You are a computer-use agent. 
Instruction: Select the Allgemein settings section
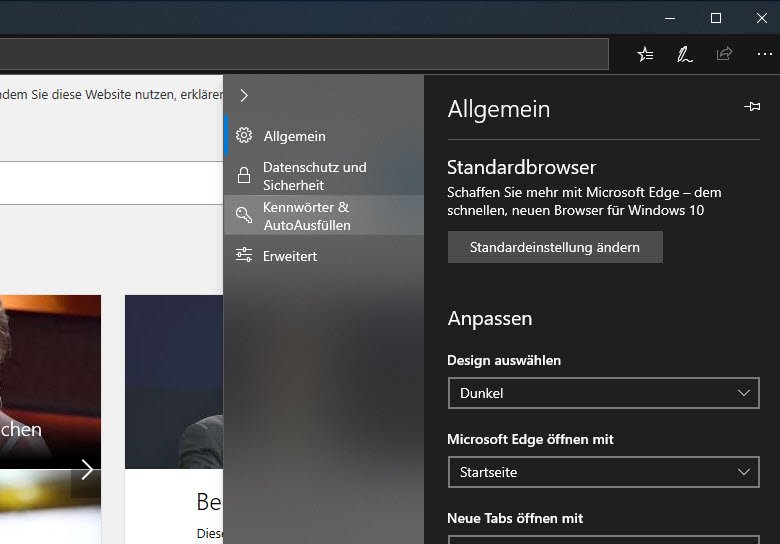coord(324,136)
